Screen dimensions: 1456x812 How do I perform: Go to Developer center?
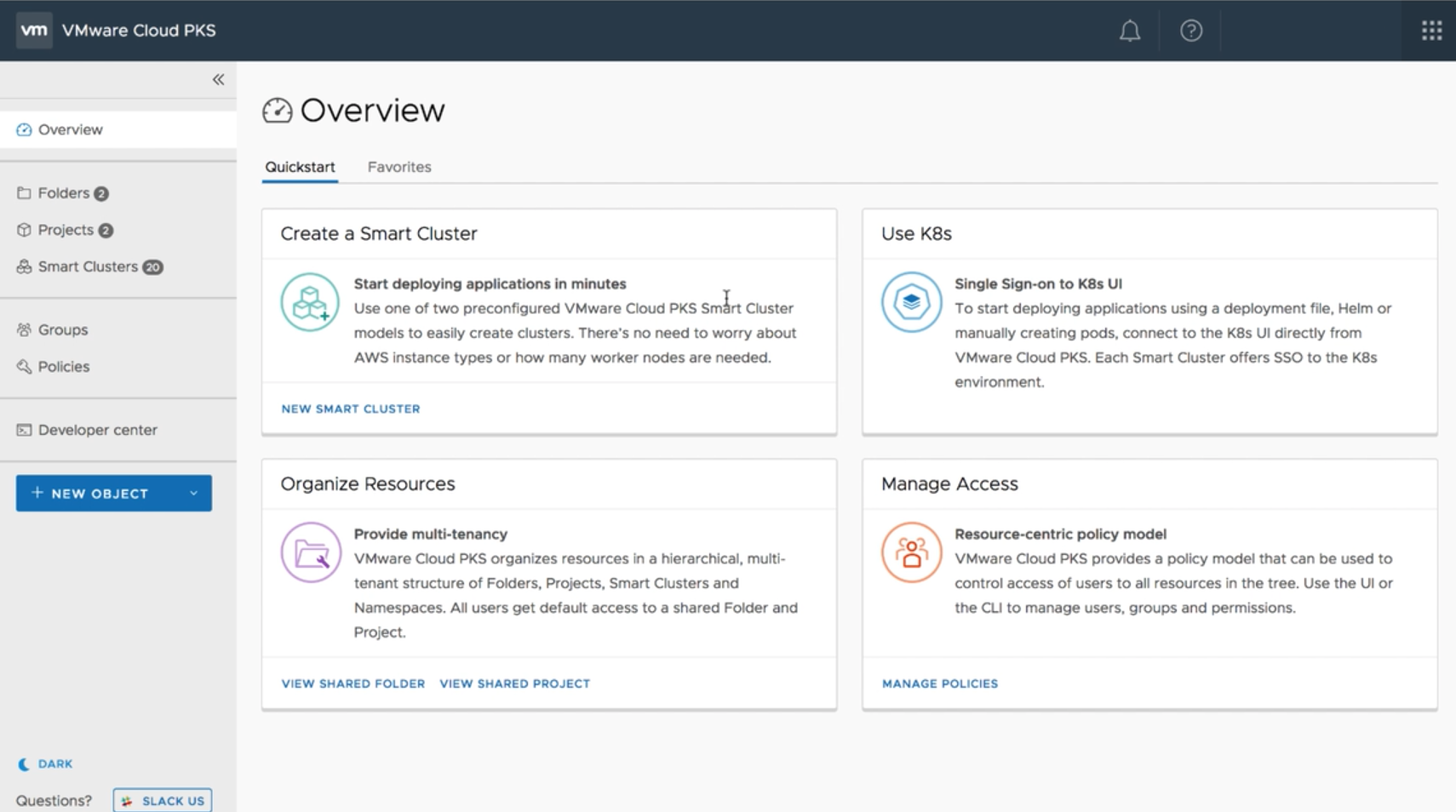click(97, 430)
